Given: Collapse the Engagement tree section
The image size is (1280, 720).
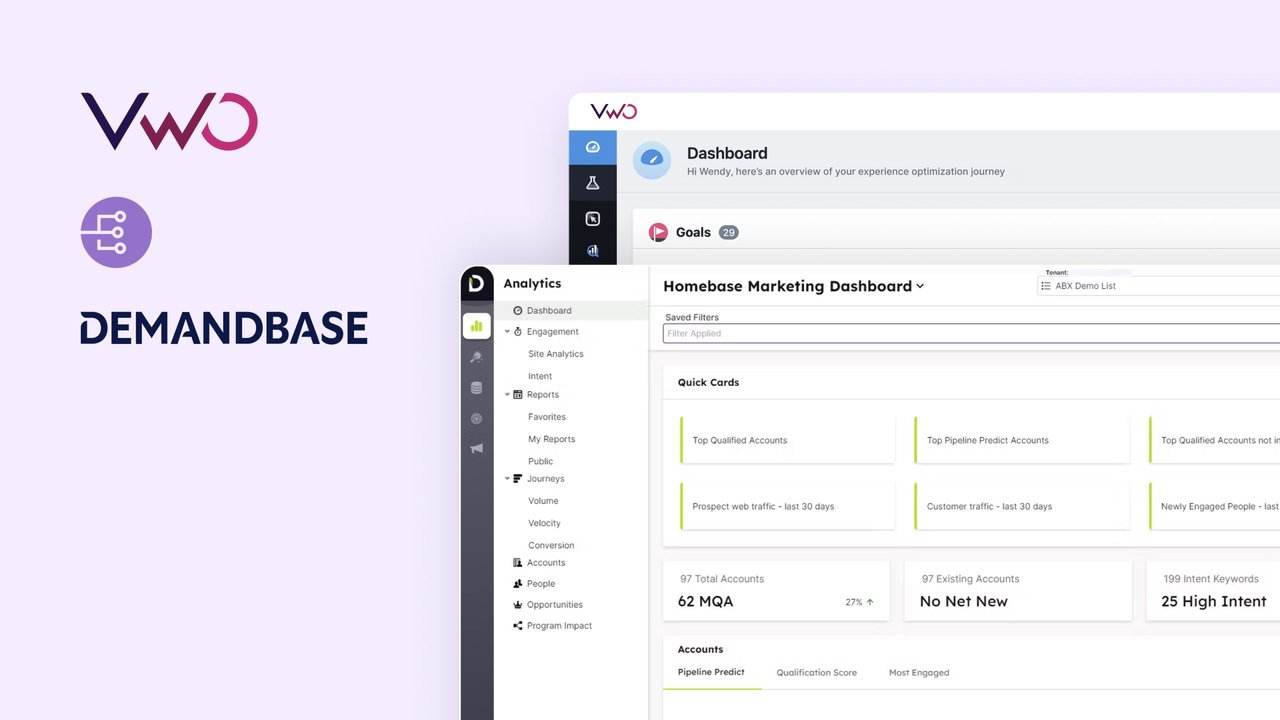Looking at the screenshot, I should [507, 332].
